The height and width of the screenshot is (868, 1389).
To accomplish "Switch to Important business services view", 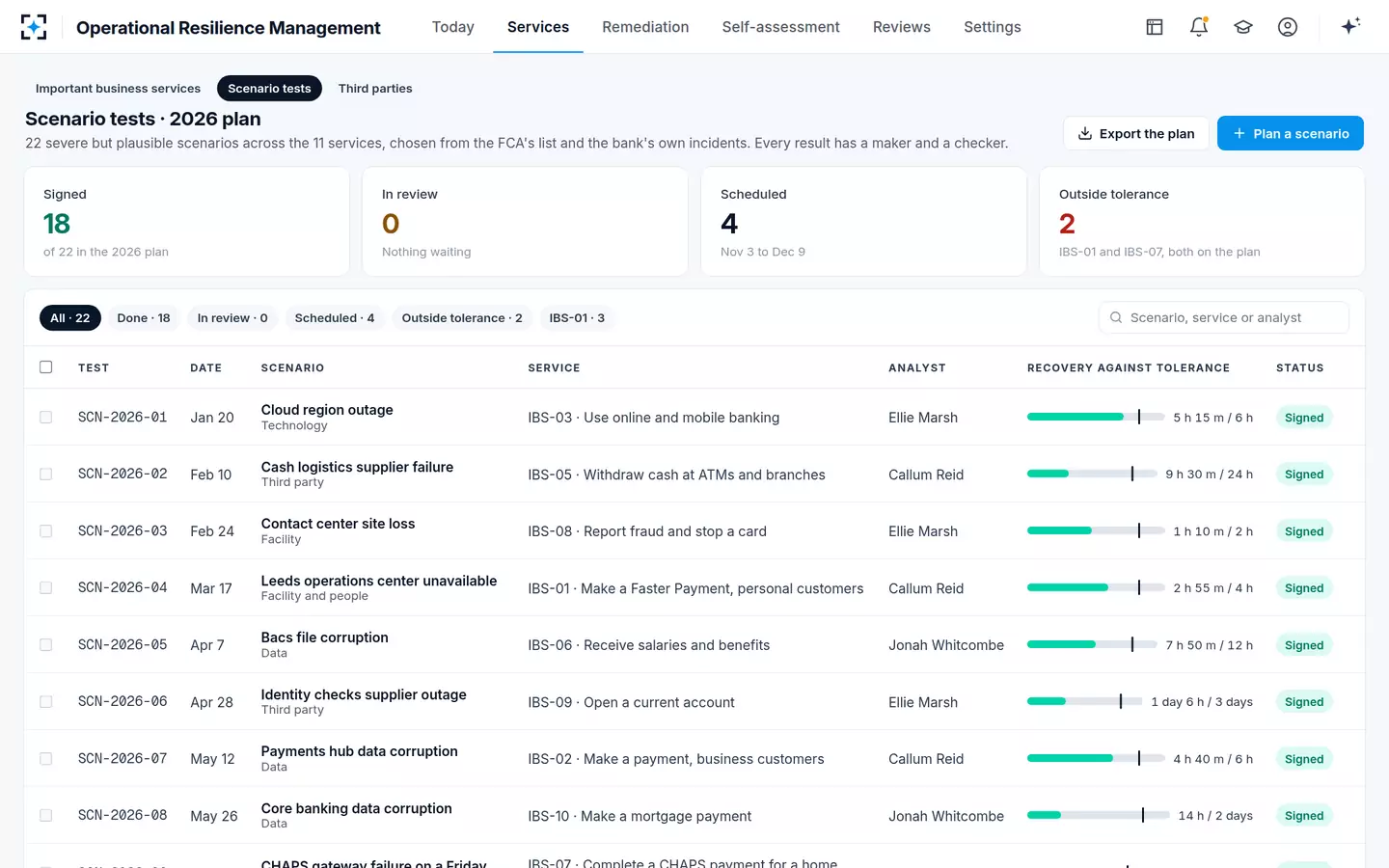I will point(118,89).
